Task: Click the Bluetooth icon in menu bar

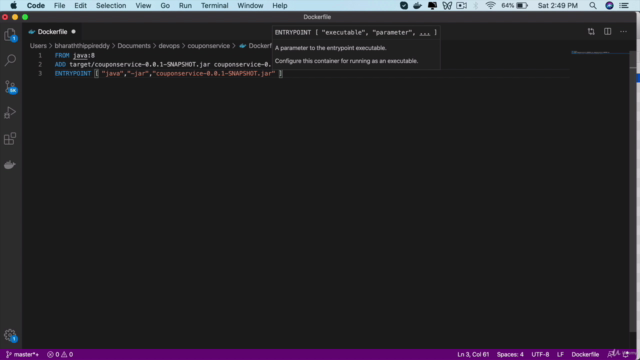Action: (x=476, y=6)
